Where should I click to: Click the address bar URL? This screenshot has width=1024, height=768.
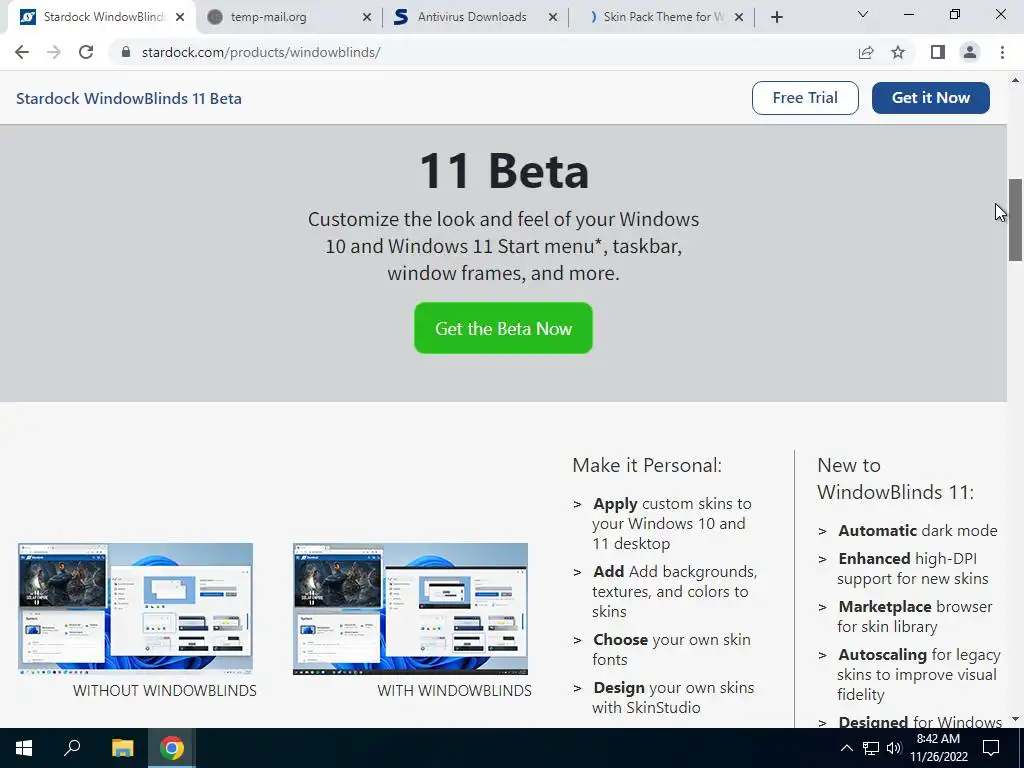coord(261,52)
